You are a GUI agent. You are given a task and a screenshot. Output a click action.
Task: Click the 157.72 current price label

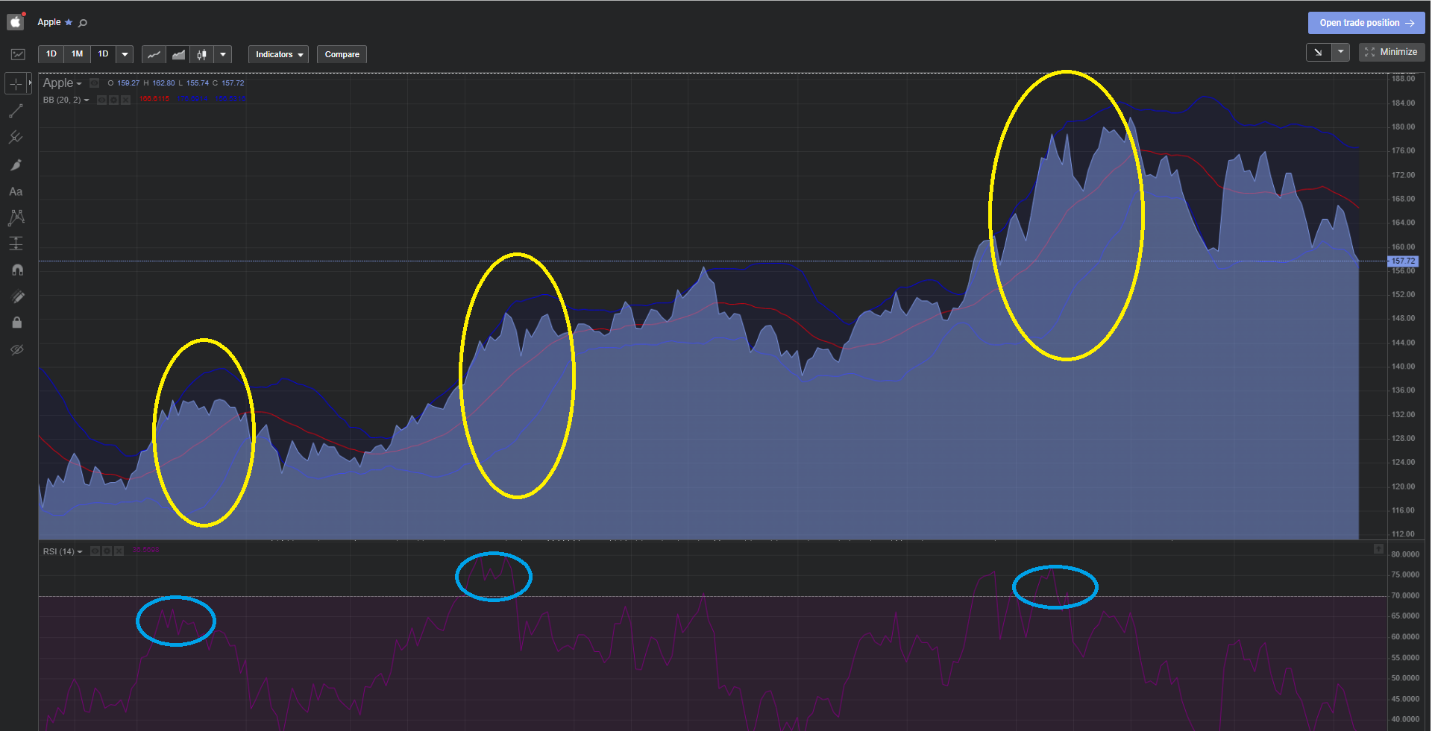click(x=1401, y=261)
